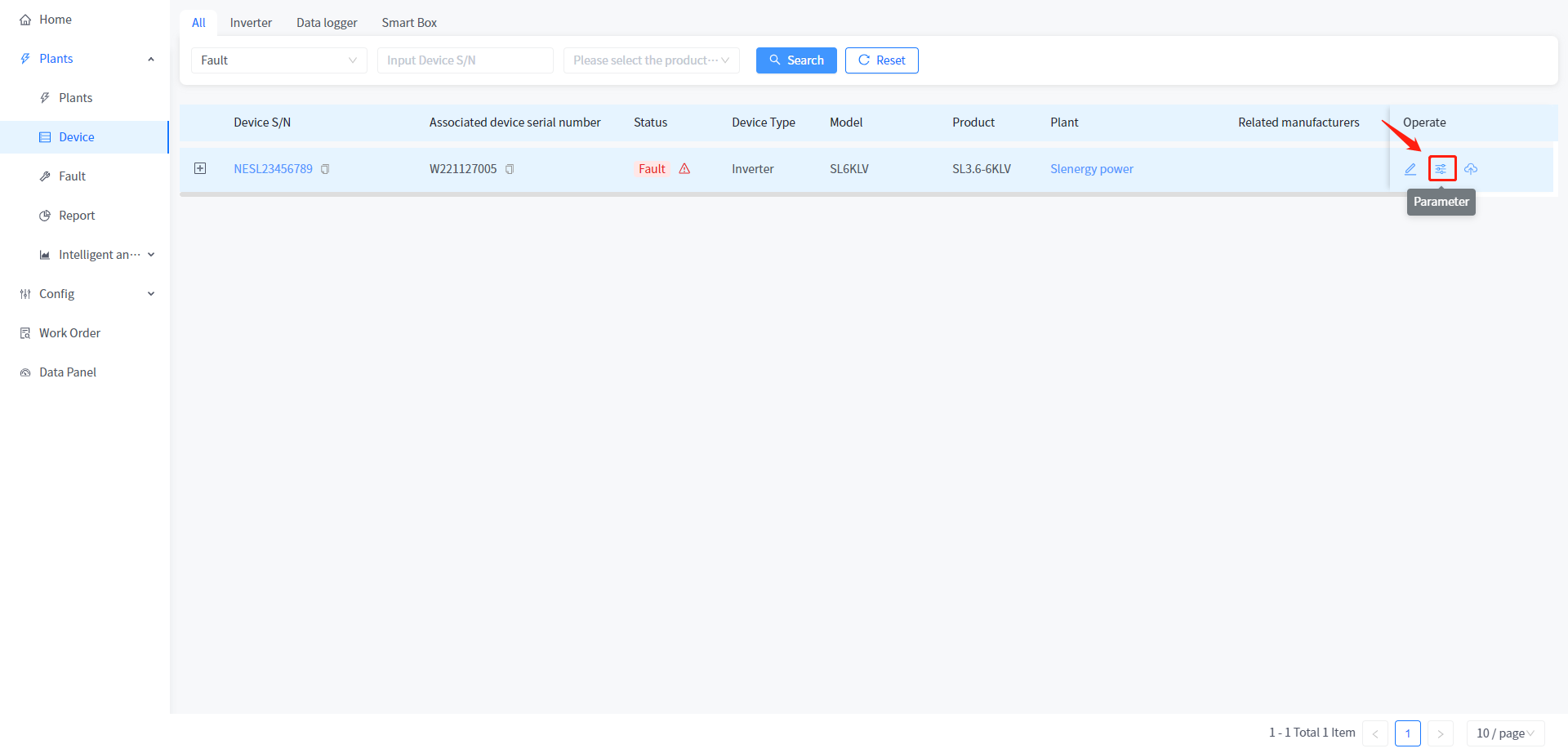
Task: Open the product selection dropdown
Action: click(x=651, y=60)
